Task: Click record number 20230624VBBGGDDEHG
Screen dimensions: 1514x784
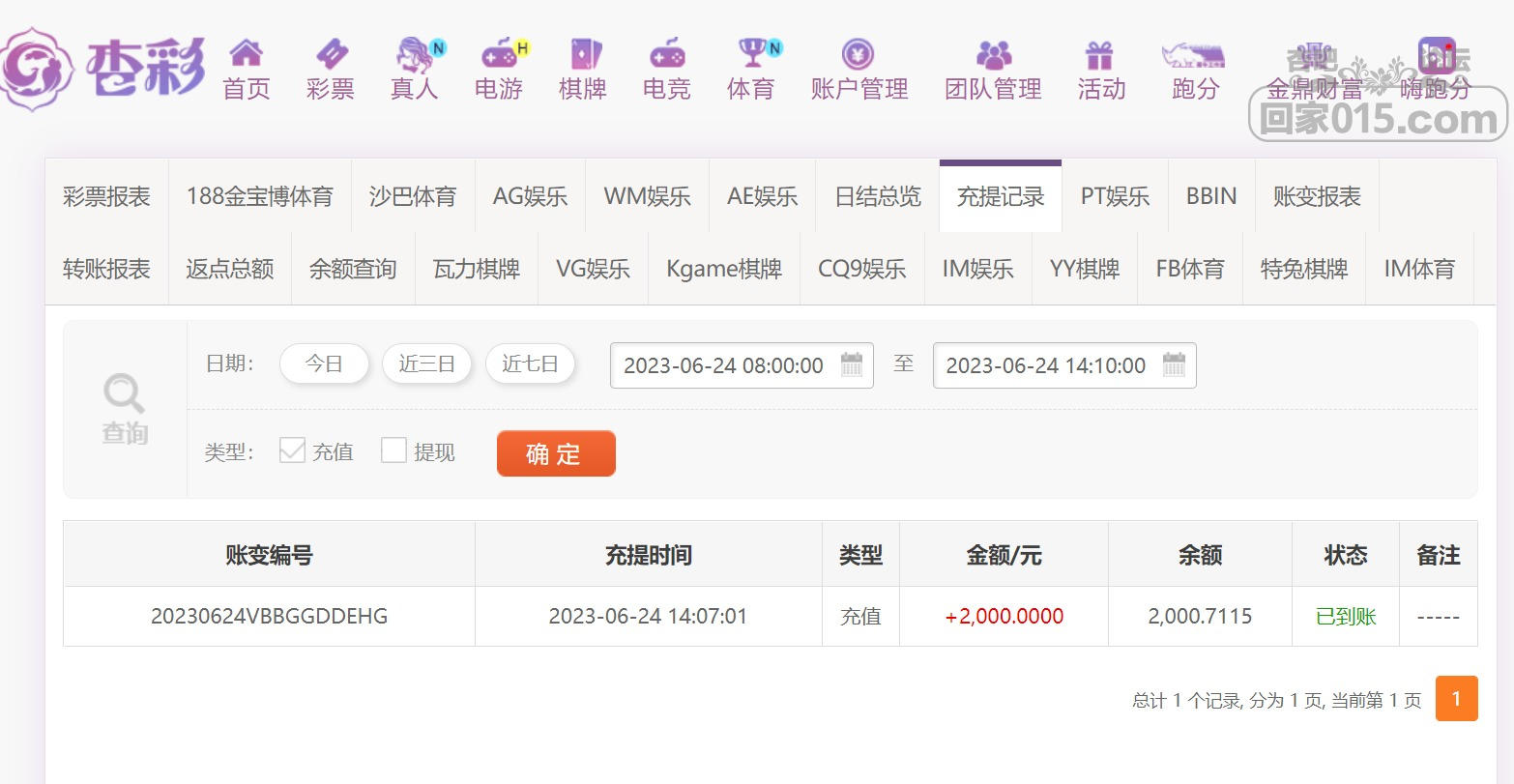Action: click(x=269, y=616)
